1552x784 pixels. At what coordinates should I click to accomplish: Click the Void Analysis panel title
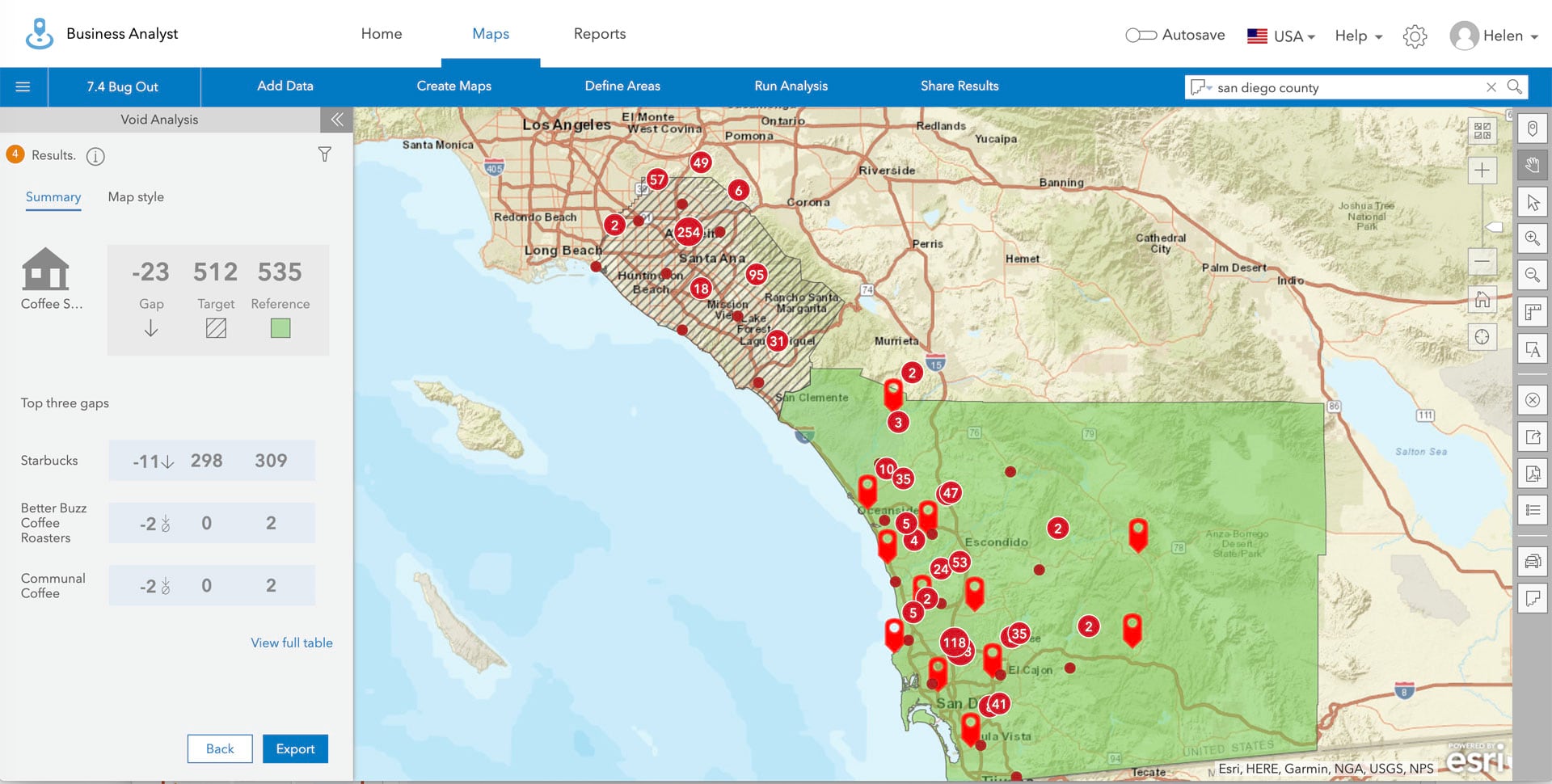click(159, 120)
